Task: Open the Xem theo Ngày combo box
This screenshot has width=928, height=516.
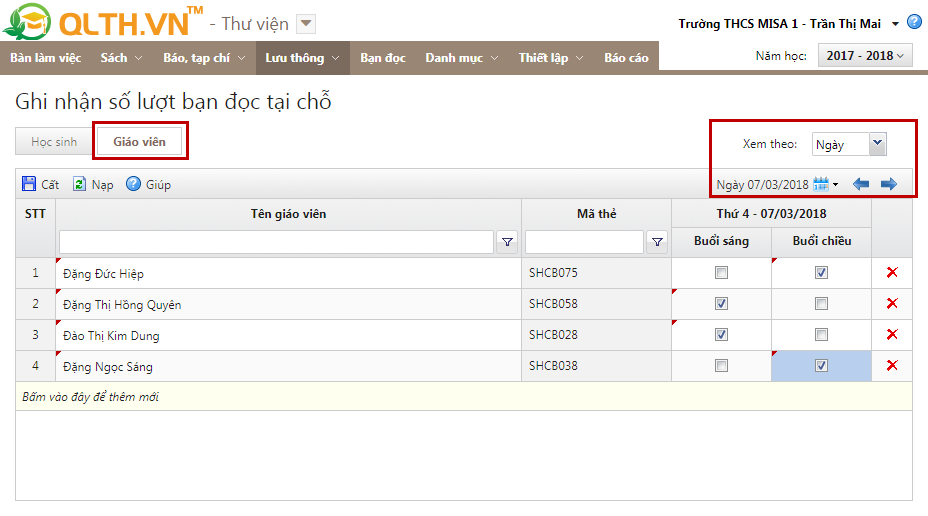Action: 849,144
